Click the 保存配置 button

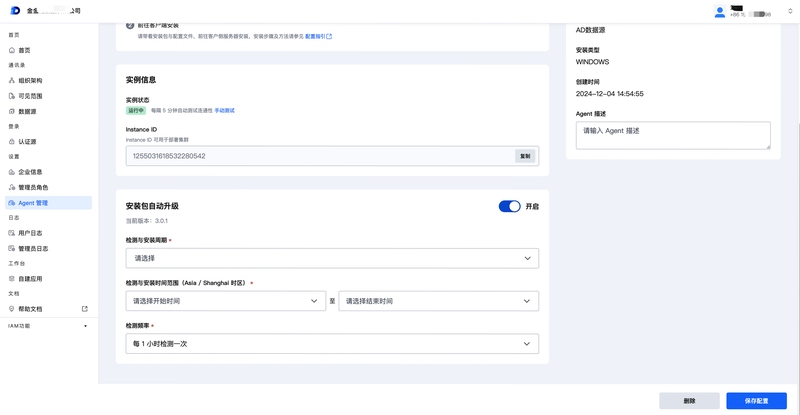[756, 401]
